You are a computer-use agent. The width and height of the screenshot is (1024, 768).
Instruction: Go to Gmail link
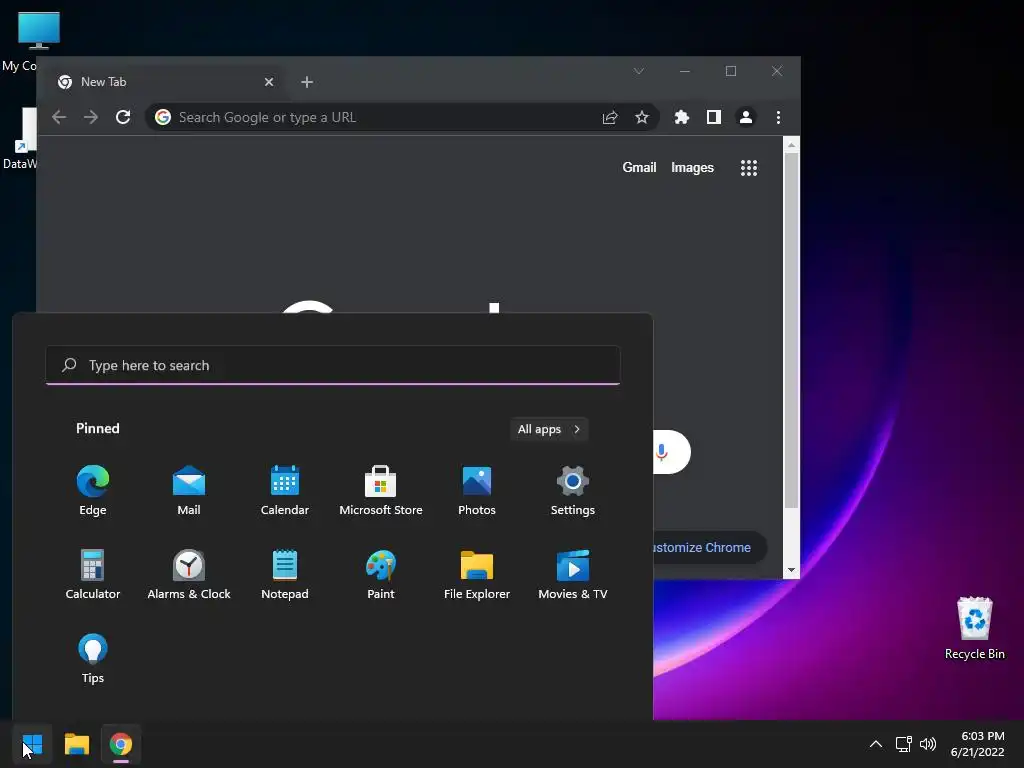[x=639, y=168]
